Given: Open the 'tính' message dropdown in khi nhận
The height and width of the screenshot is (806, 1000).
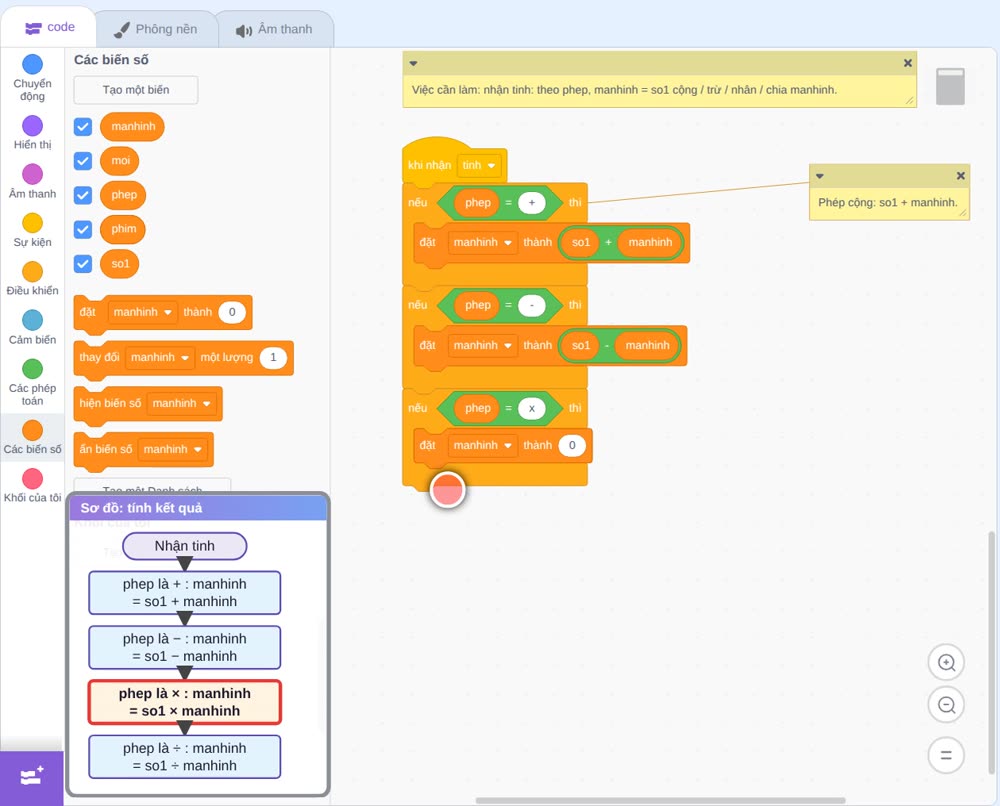Looking at the screenshot, I should (479, 166).
